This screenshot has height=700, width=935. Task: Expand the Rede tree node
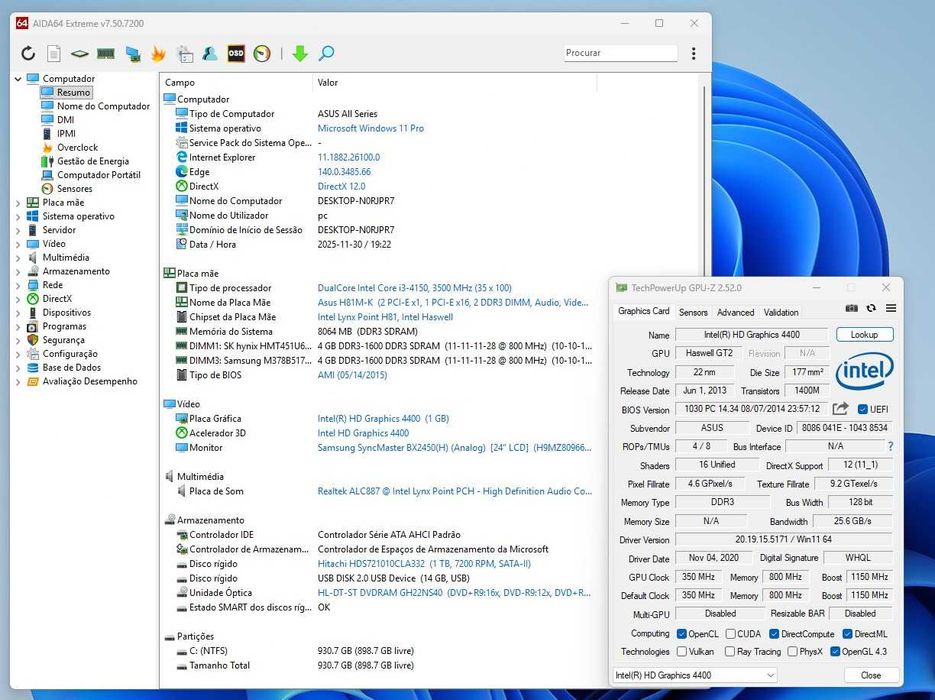pyautogui.click(x=18, y=285)
